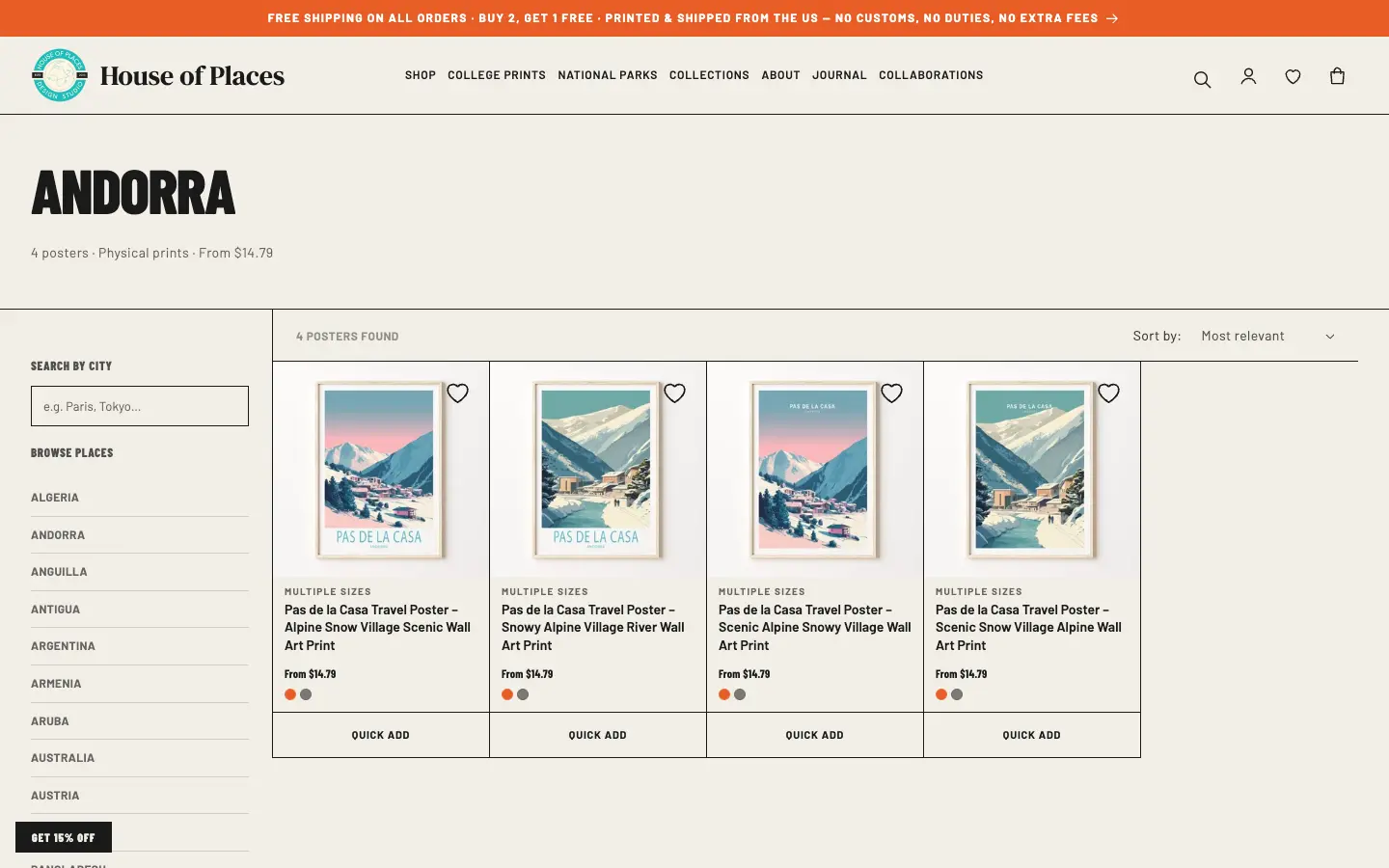
Task: Open the search magnifier icon in header
Action: [1202, 79]
